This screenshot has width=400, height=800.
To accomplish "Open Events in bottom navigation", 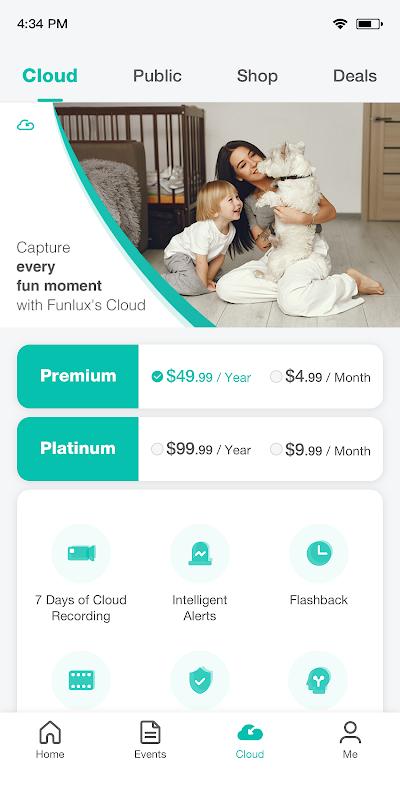I will [x=150, y=739].
